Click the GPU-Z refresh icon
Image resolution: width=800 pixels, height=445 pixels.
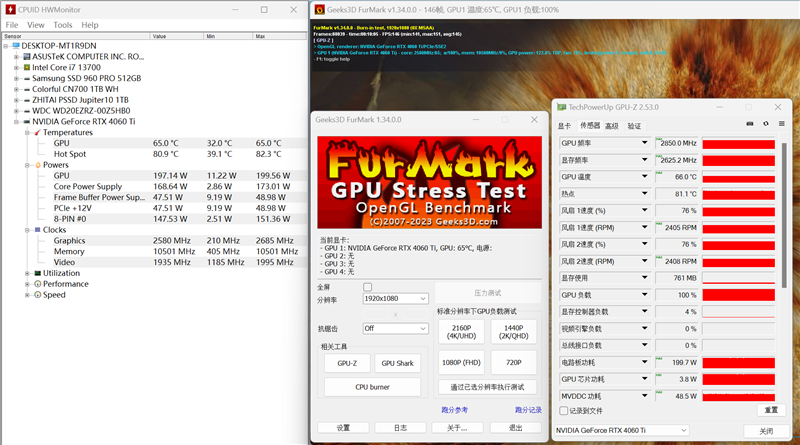click(766, 123)
